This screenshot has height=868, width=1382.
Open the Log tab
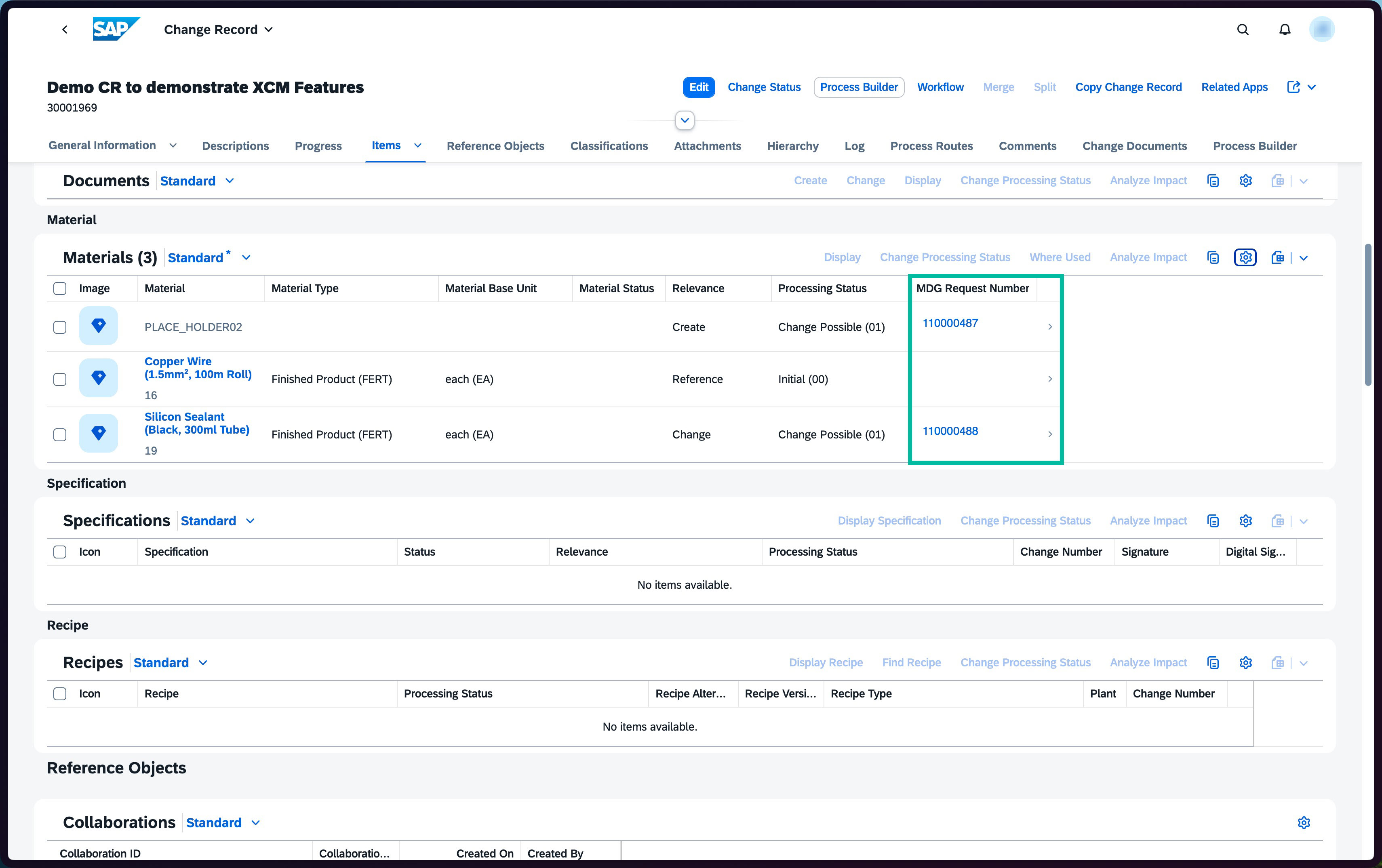[854, 146]
